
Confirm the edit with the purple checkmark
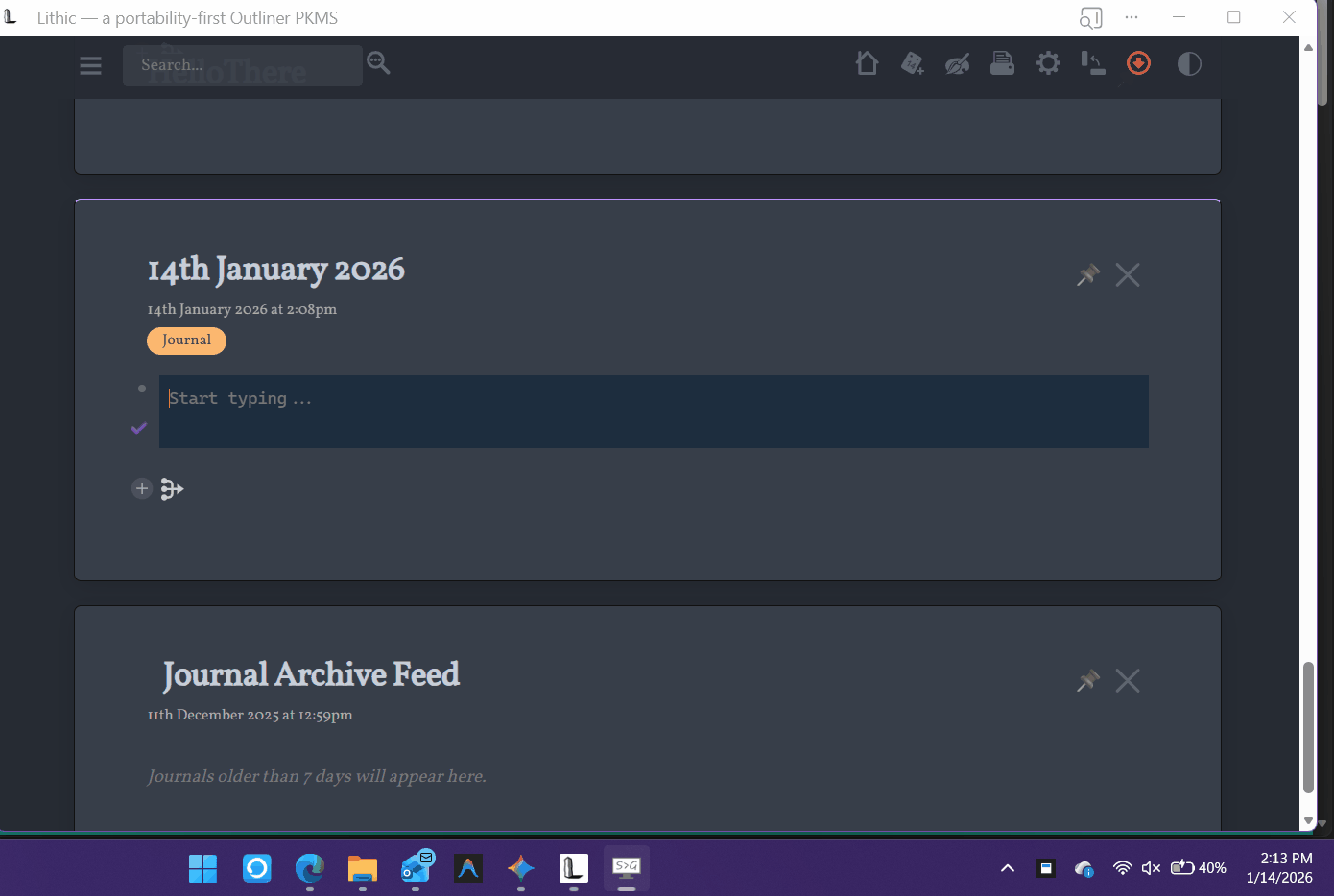[139, 428]
